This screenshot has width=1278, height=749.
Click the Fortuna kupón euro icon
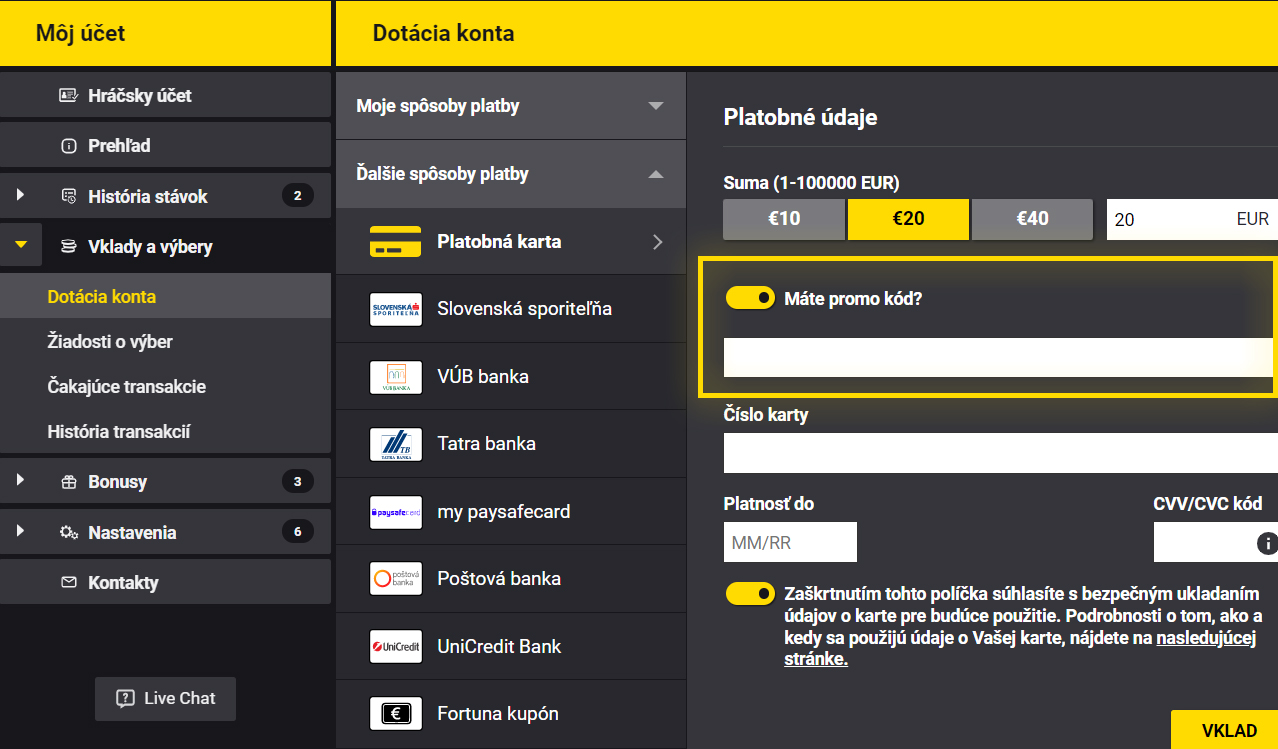[x=396, y=713]
